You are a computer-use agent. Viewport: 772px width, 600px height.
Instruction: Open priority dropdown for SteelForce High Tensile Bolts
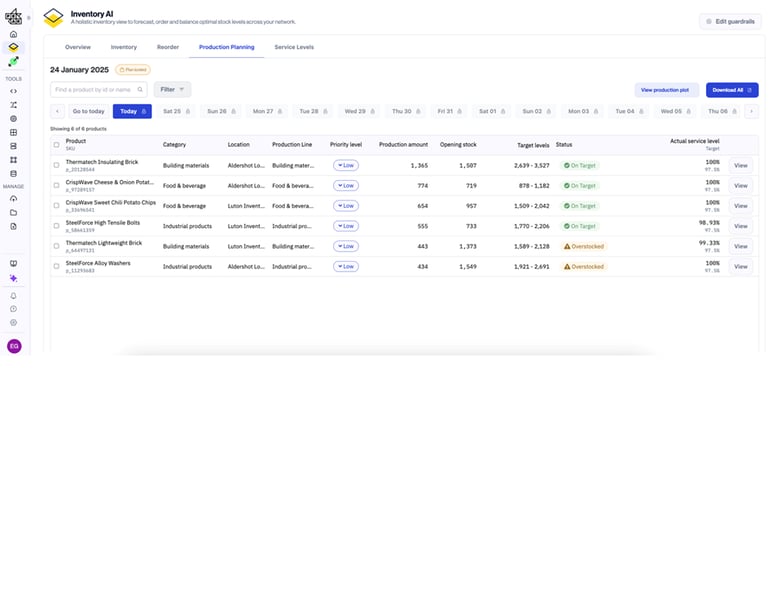[x=346, y=226]
